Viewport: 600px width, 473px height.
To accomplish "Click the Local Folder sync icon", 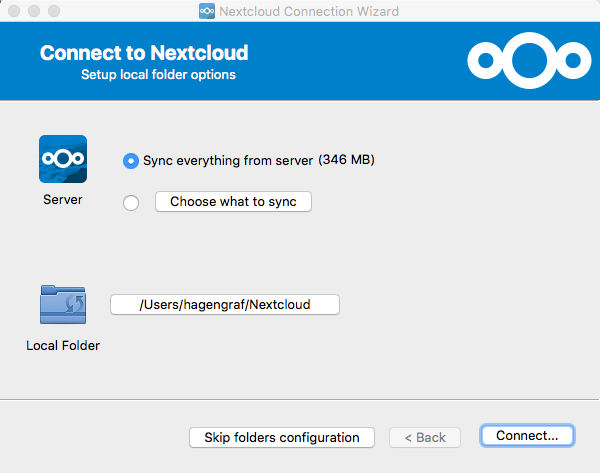I will (63, 305).
